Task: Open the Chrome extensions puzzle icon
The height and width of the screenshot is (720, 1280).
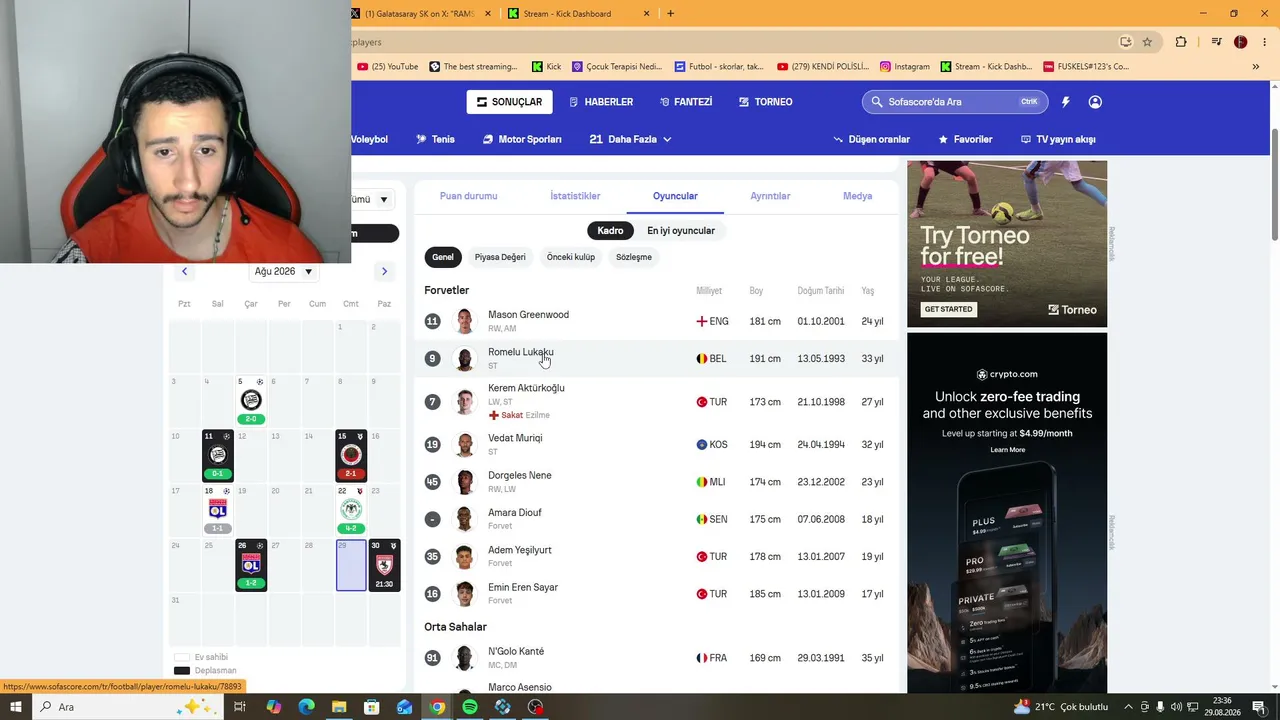Action: point(1181,42)
